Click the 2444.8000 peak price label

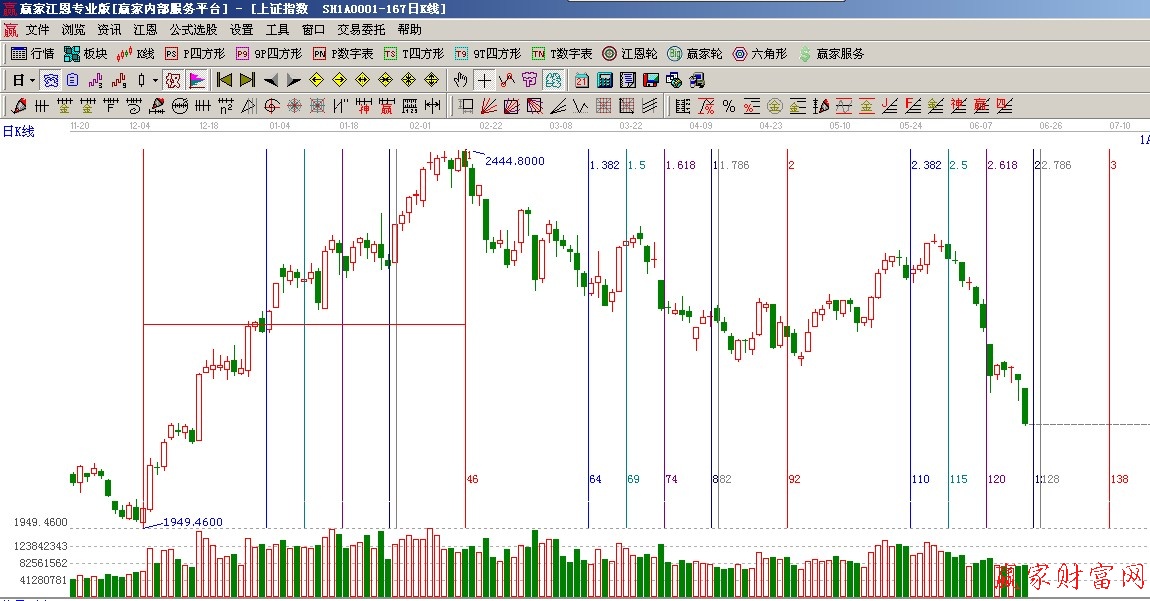click(515, 161)
